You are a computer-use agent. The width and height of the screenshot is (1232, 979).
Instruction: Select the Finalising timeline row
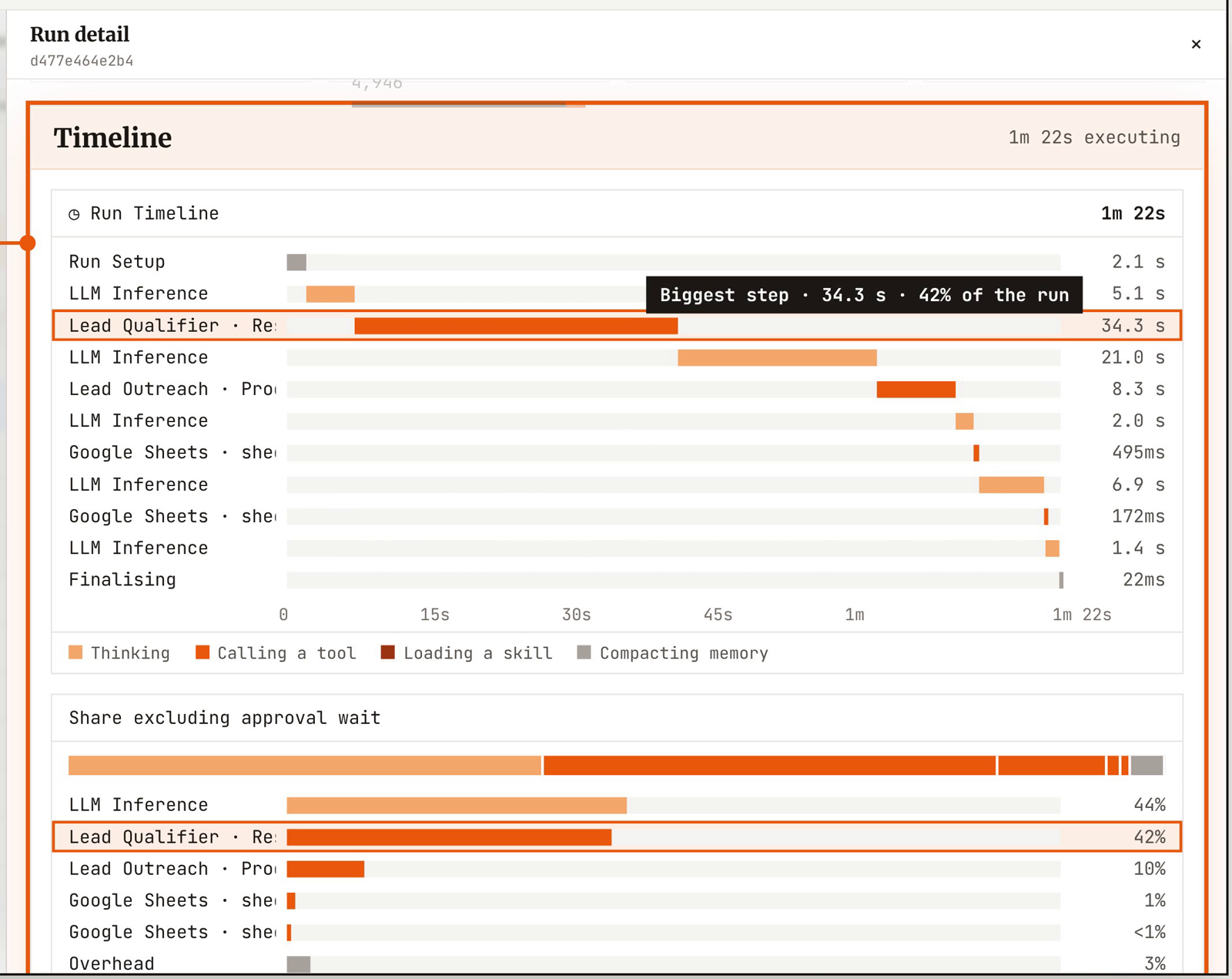pyautogui.click(x=617, y=580)
